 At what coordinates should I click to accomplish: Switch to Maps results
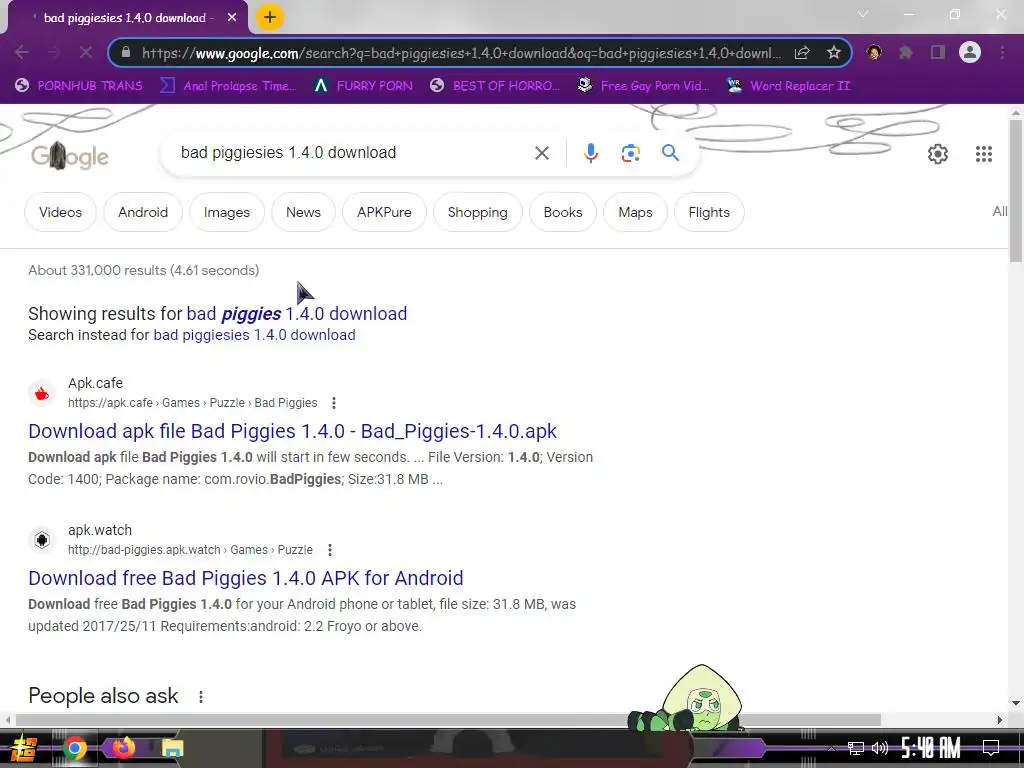click(x=635, y=212)
